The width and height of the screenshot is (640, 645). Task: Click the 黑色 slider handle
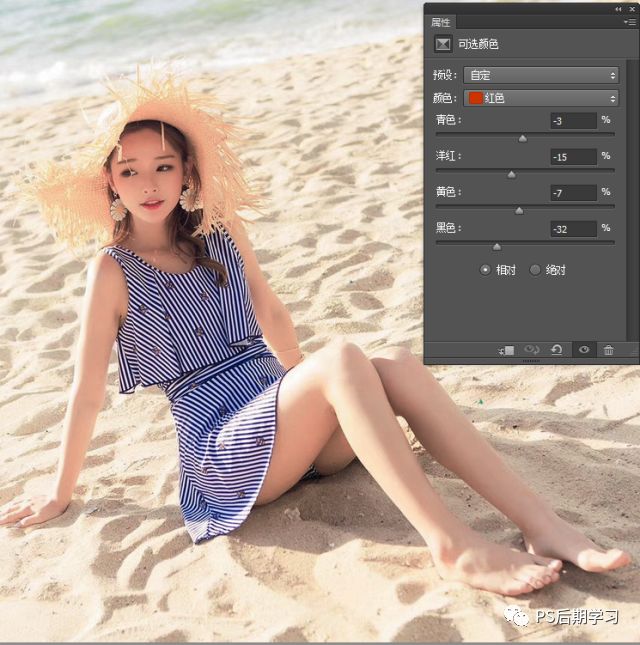(x=496, y=247)
